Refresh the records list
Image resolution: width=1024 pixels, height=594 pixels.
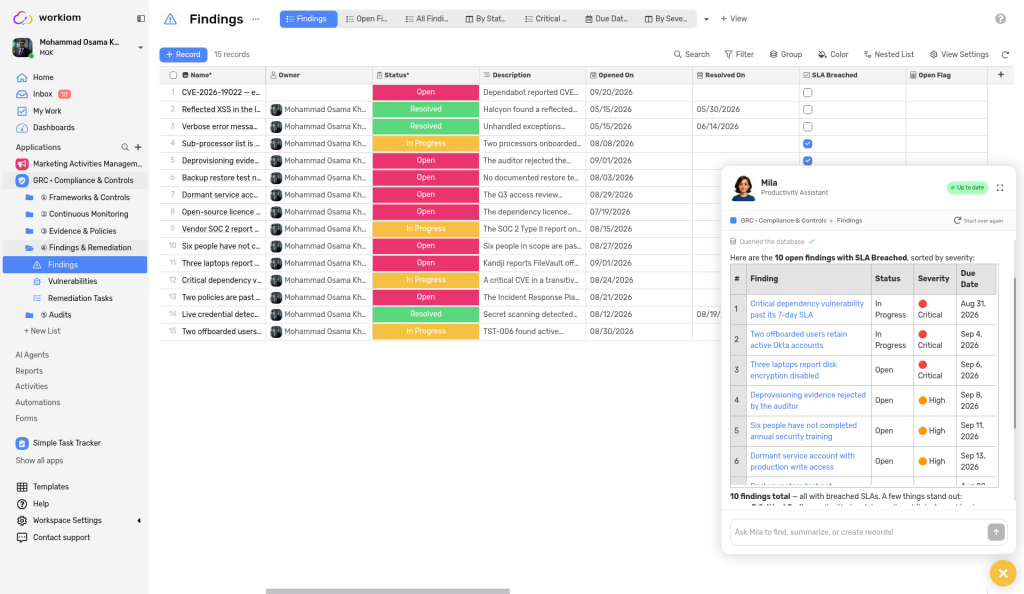tap(1006, 55)
